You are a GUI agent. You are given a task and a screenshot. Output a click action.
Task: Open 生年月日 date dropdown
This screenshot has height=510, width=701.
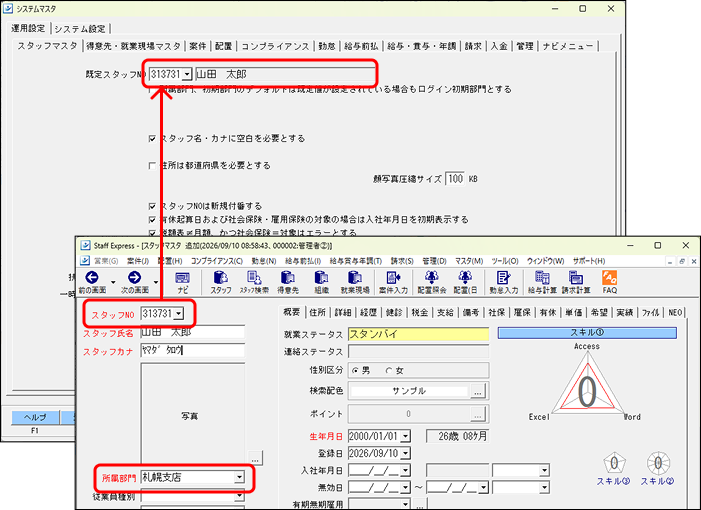[405, 436]
